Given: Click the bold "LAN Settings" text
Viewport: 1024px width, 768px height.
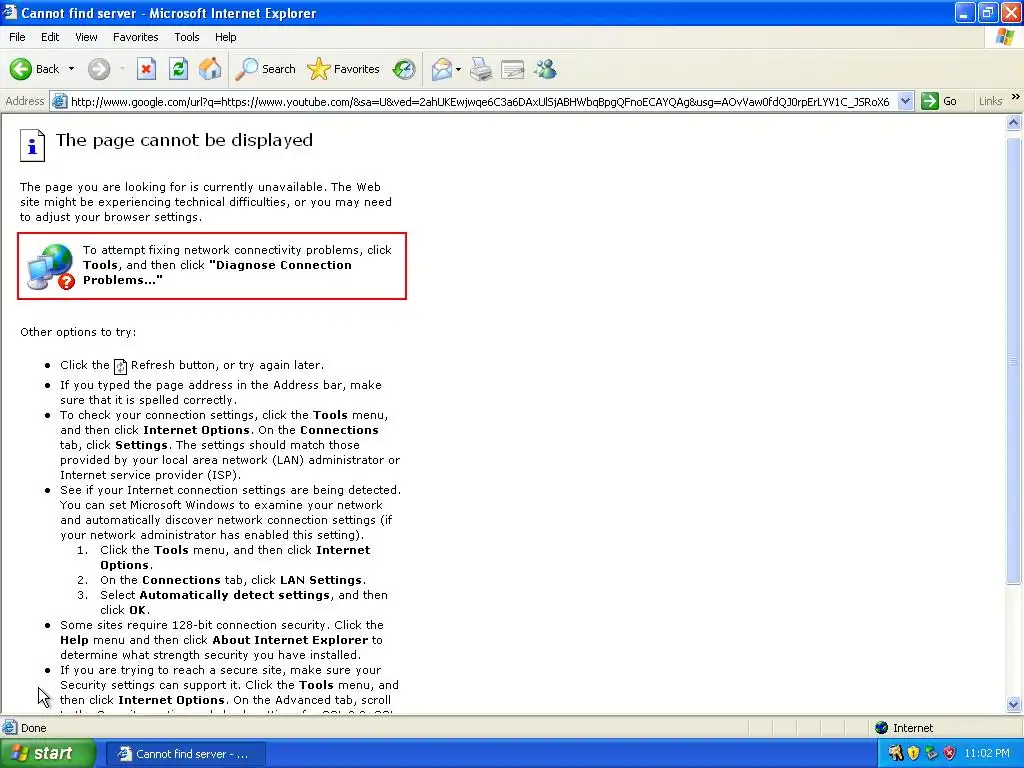Looking at the screenshot, I should 321,580.
